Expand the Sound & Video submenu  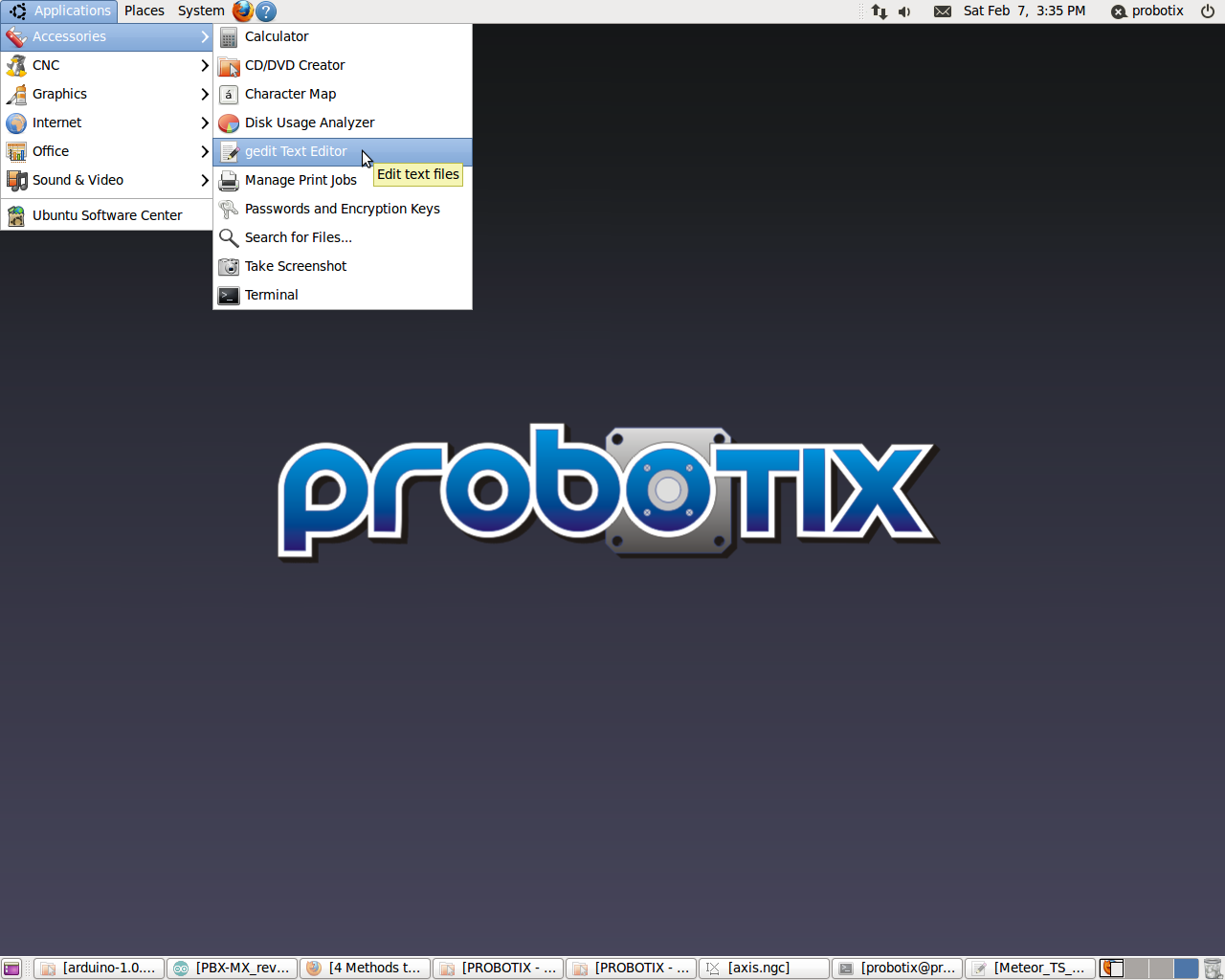pyautogui.click(x=105, y=180)
